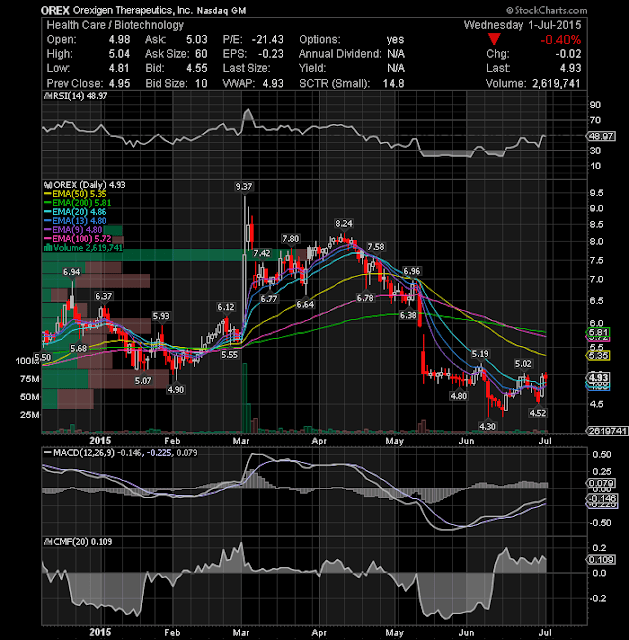Click the bar-chart icon before the Volume legend
This screenshot has width=629, height=640.
[x=48, y=248]
